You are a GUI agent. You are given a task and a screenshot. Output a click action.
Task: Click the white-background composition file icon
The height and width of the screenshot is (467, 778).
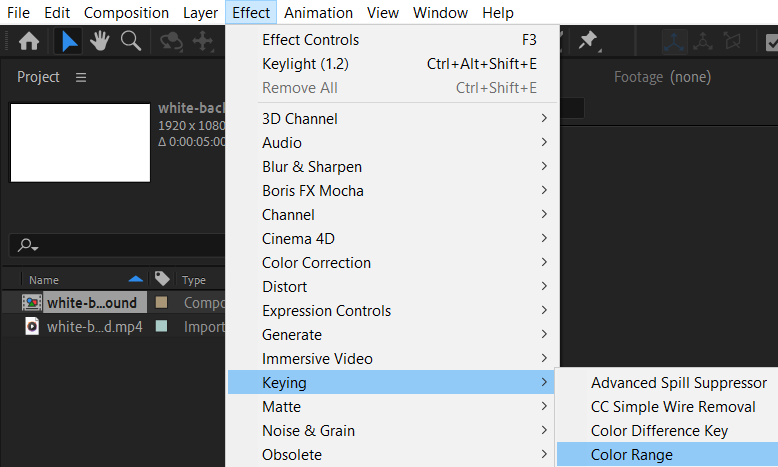coord(31,302)
